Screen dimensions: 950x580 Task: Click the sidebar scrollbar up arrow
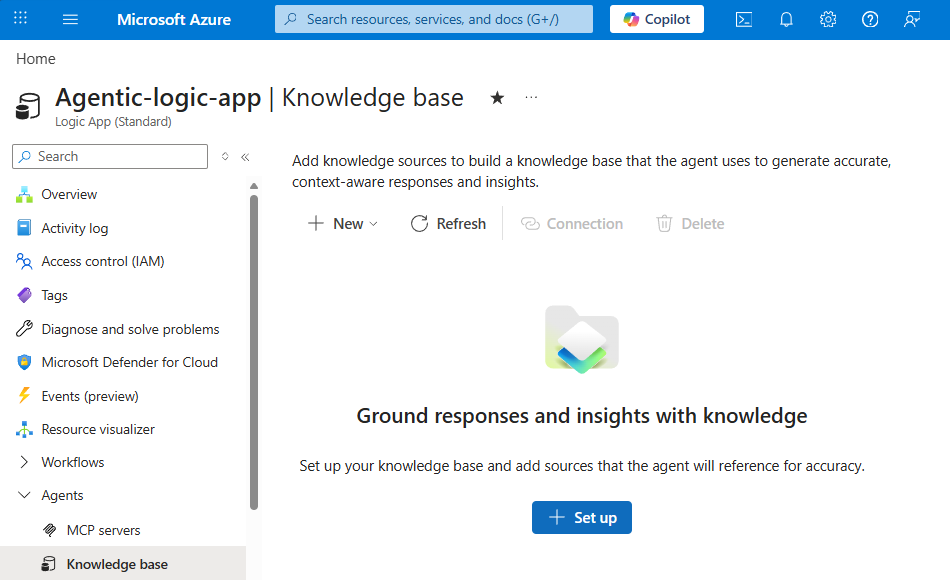[x=254, y=186]
